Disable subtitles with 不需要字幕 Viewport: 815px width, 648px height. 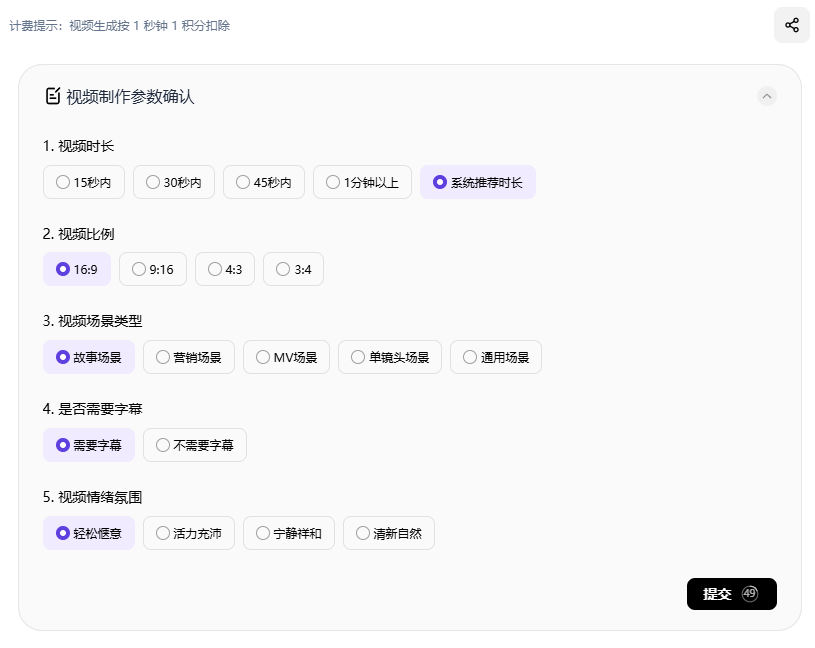[194, 445]
